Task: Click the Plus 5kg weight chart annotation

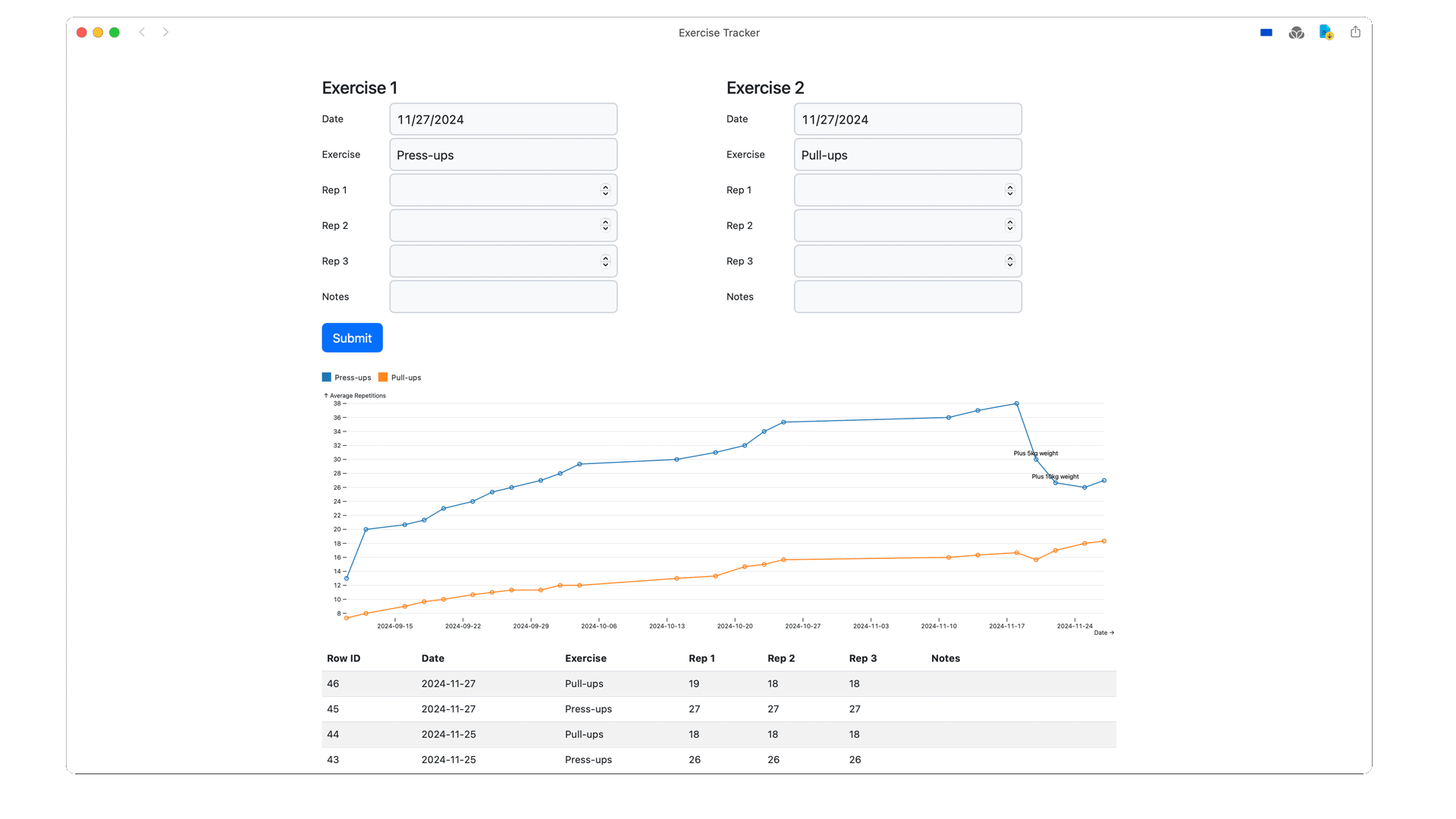Action: click(1035, 453)
